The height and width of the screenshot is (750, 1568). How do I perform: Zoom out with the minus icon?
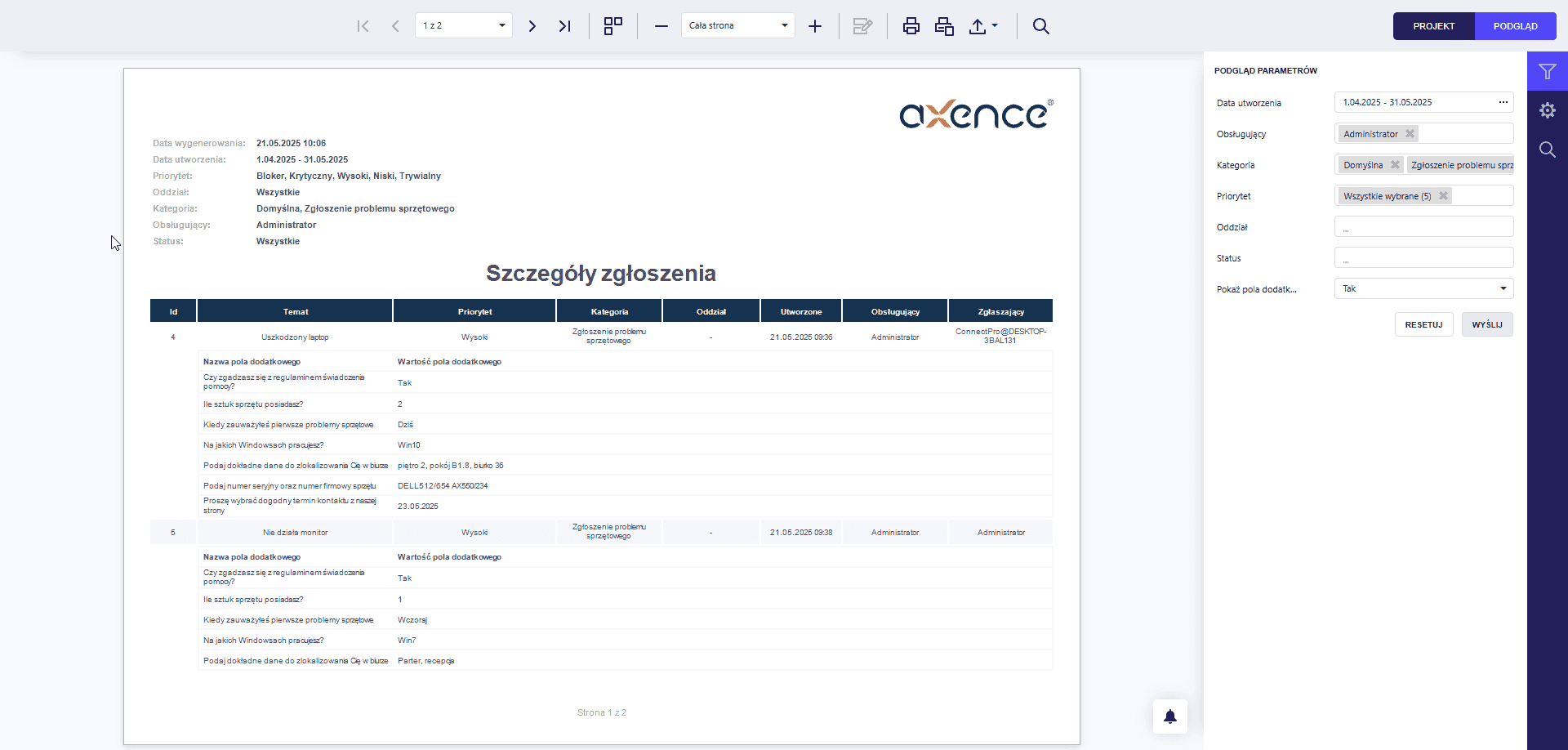[661, 26]
